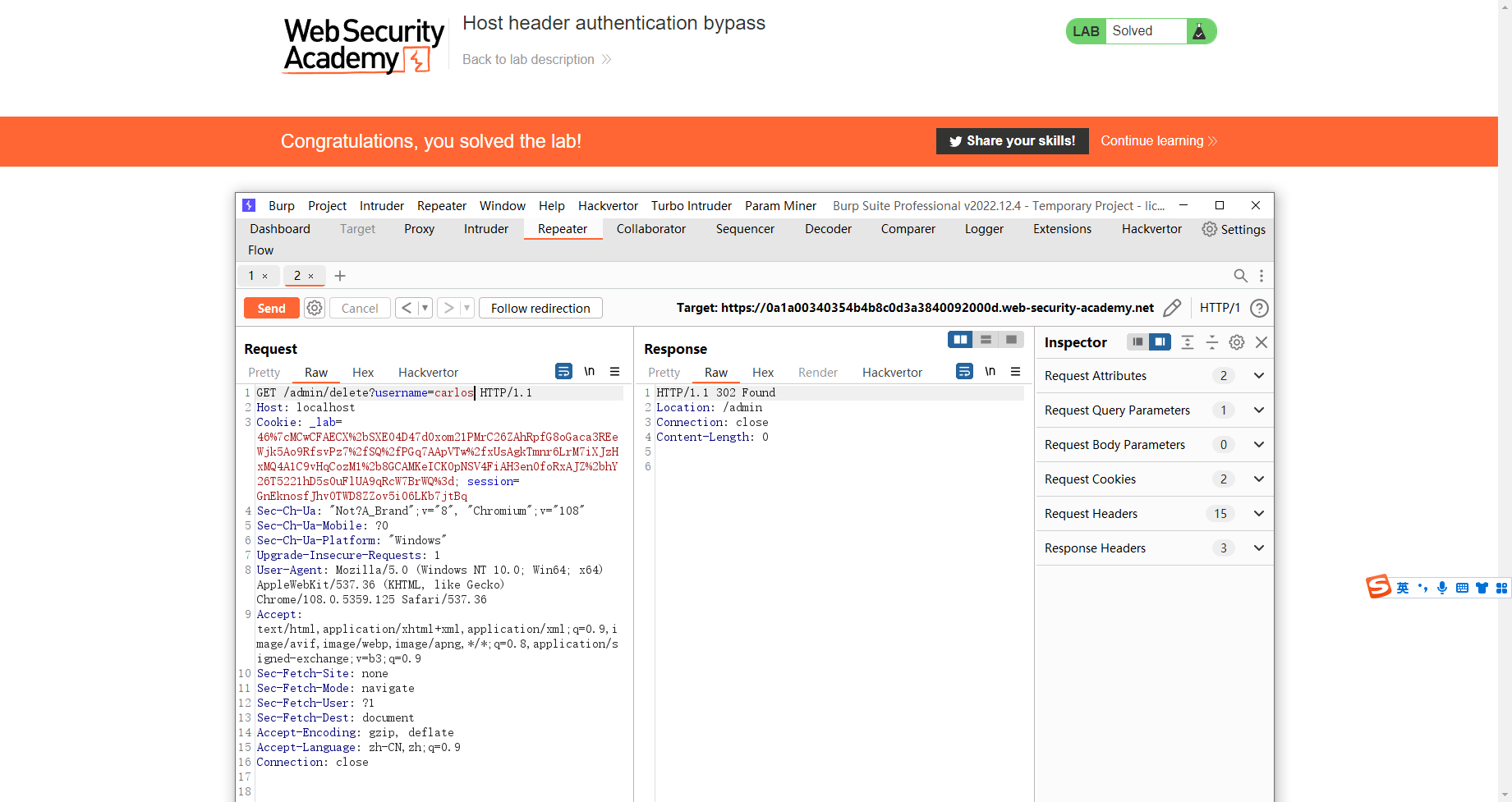Click Follow redirection button
The image size is (1512, 802).
540,308
